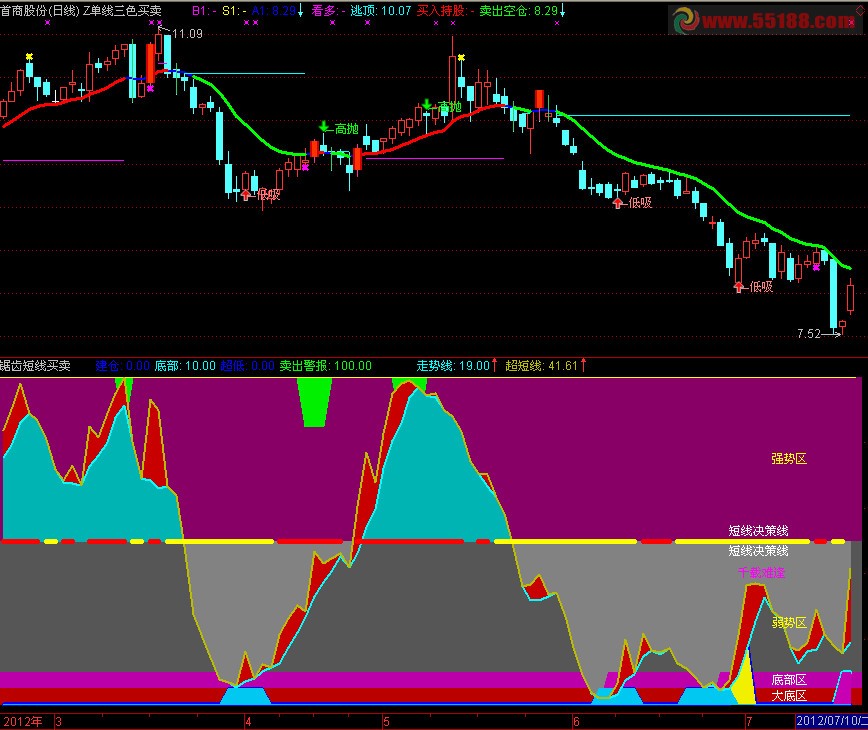Click the 2012年 label on the time axis
The width and height of the screenshot is (868, 730).
[23, 722]
